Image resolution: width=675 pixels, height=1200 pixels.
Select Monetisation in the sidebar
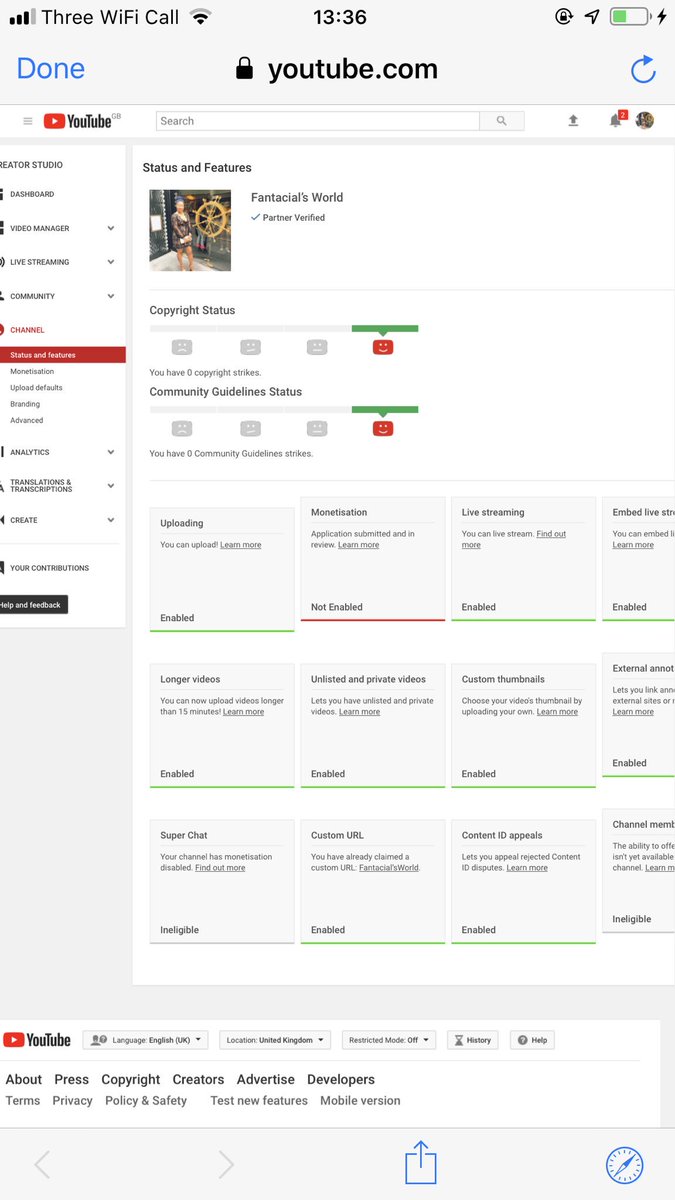click(x=32, y=371)
